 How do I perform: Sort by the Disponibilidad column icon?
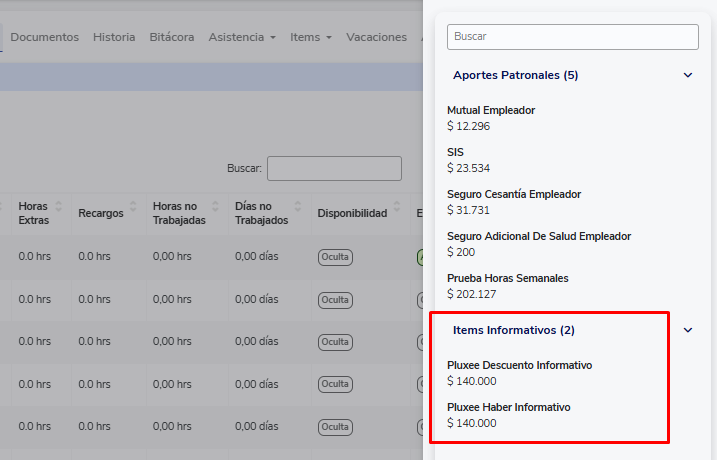click(x=398, y=212)
